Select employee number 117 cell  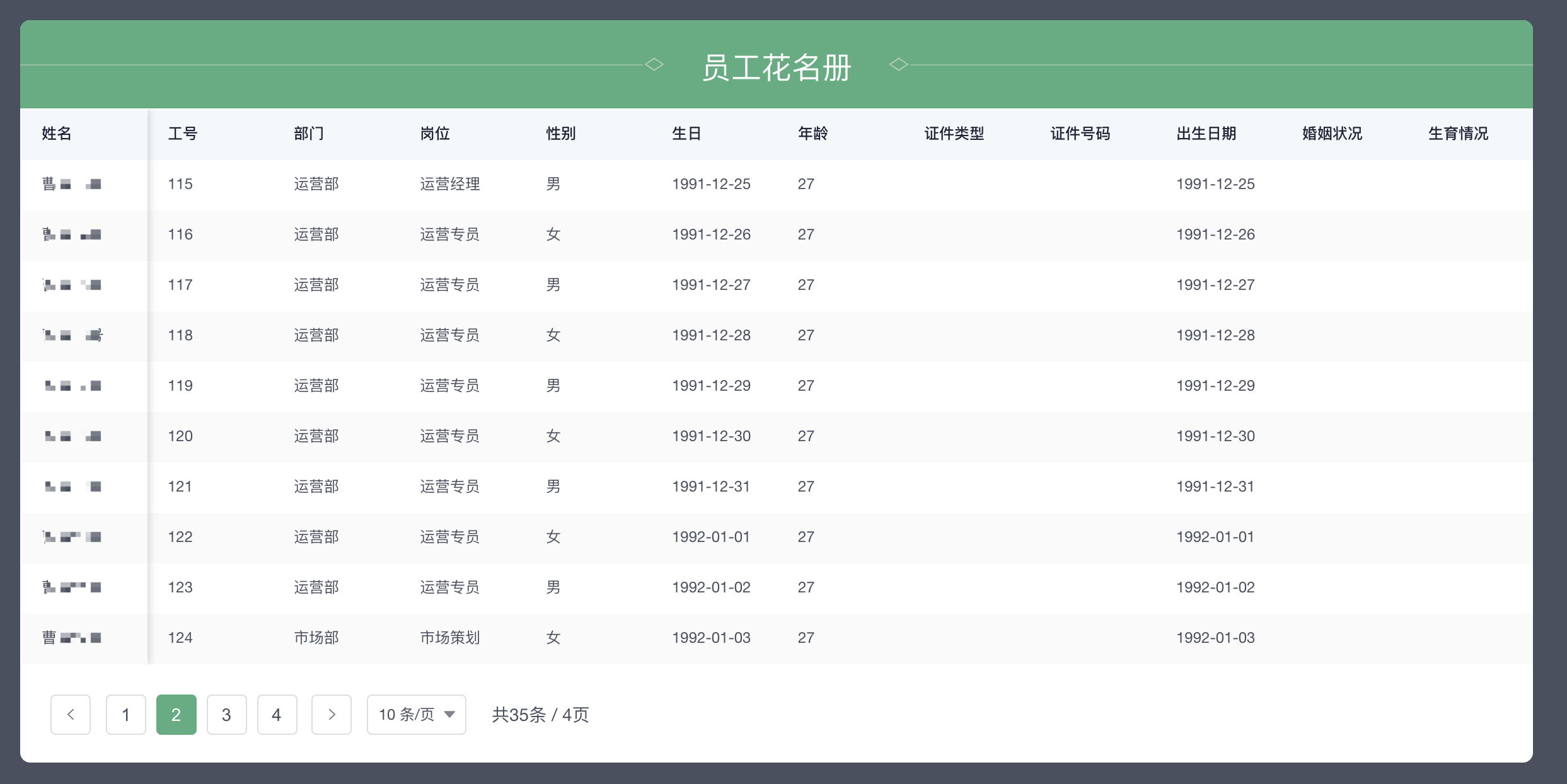coord(180,285)
